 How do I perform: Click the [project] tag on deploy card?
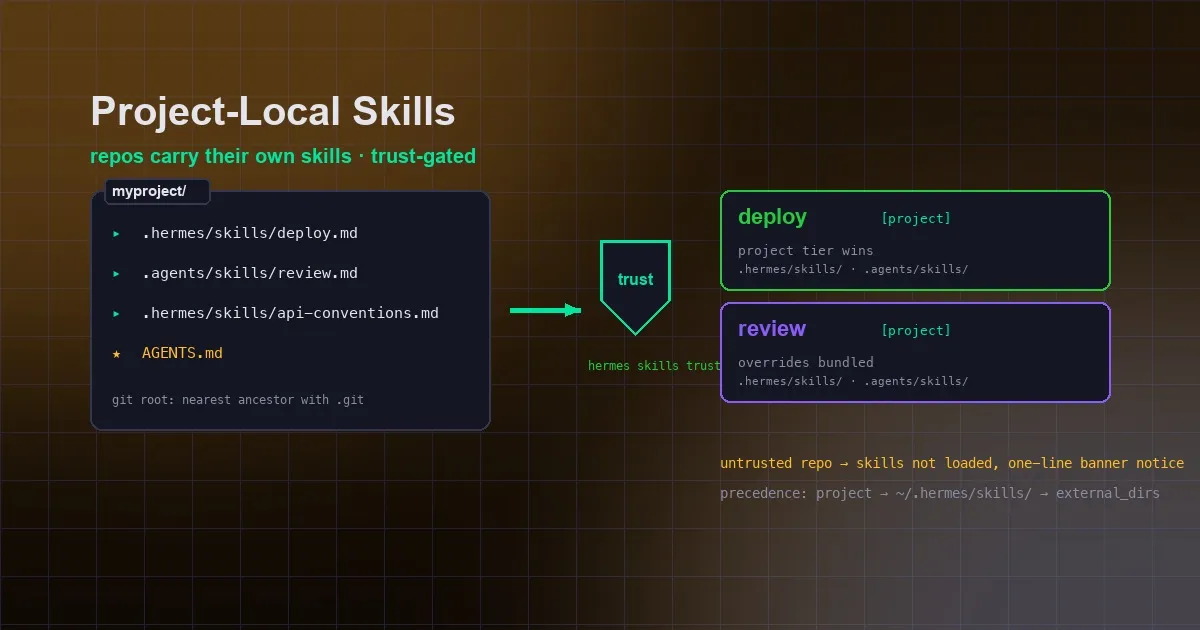pyautogui.click(x=916, y=218)
